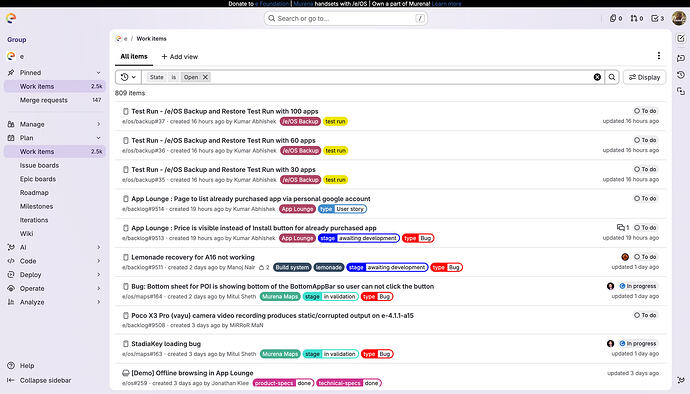Open the Lemonade recovery for A16 issue
The height and width of the screenshot is (394, 690).
[193, 257]
